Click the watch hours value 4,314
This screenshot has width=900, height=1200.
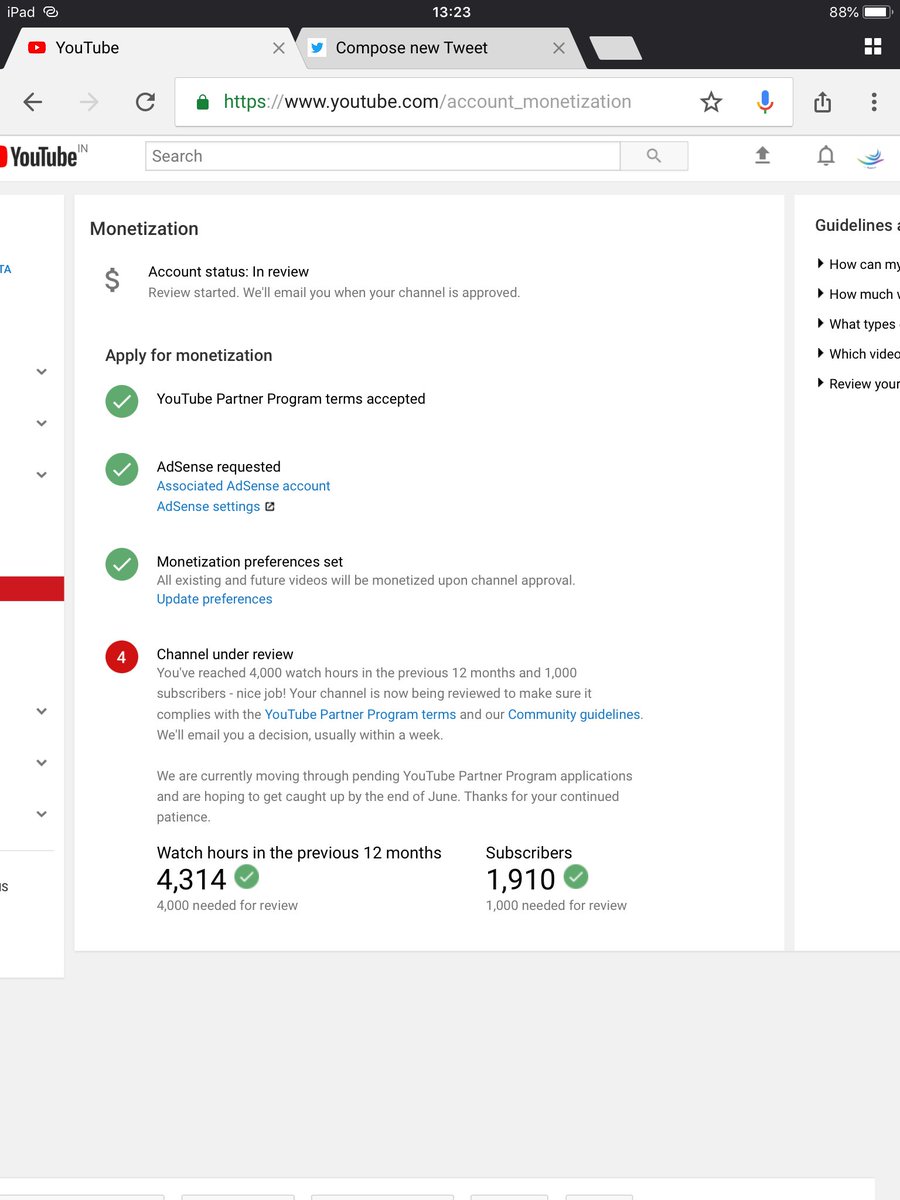192,880
